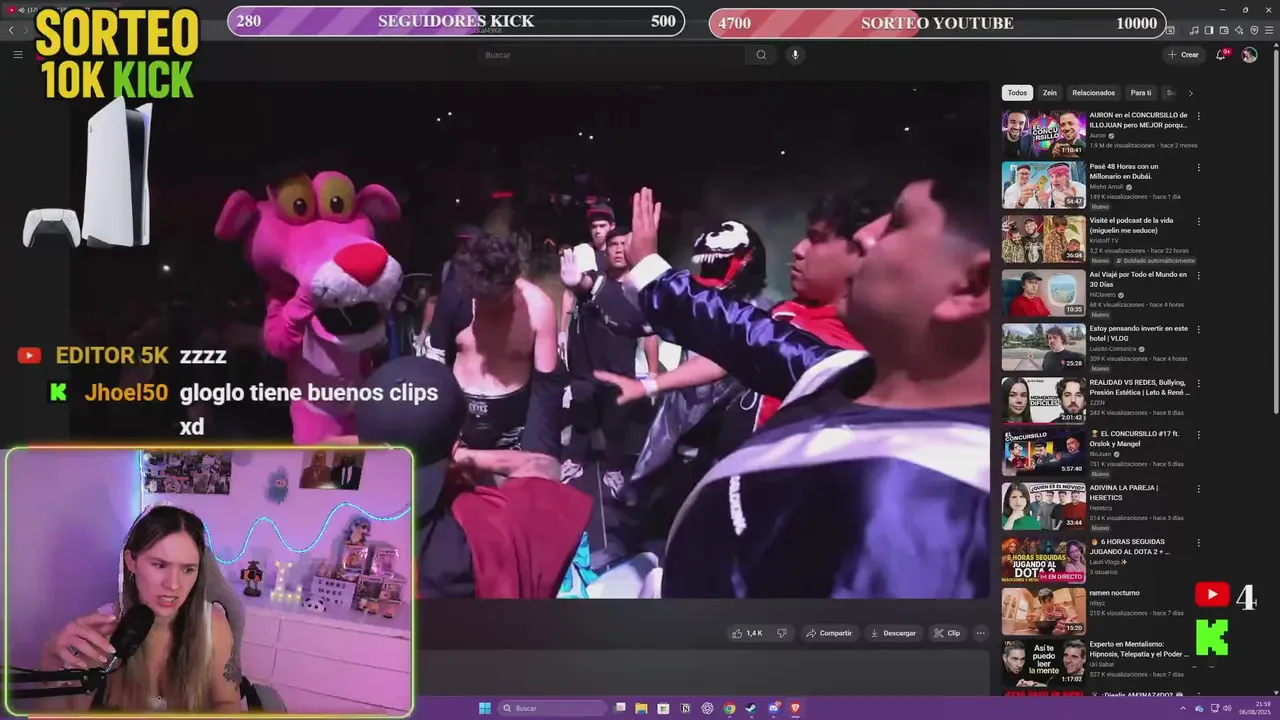
Task: Open Brave browser from the taskbar
Action: click(795, 708)
